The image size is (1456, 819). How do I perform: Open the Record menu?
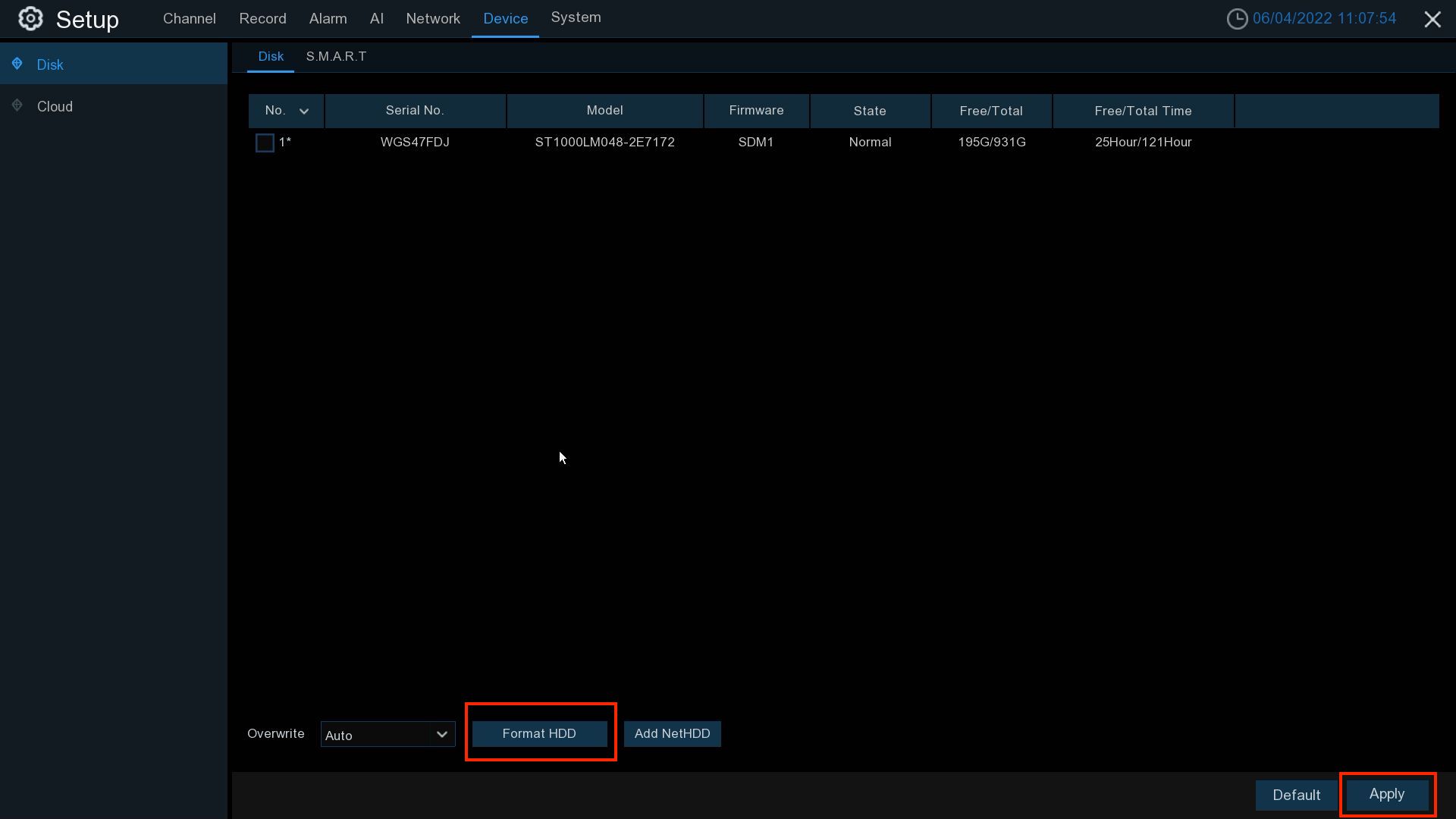coord(262,19)
